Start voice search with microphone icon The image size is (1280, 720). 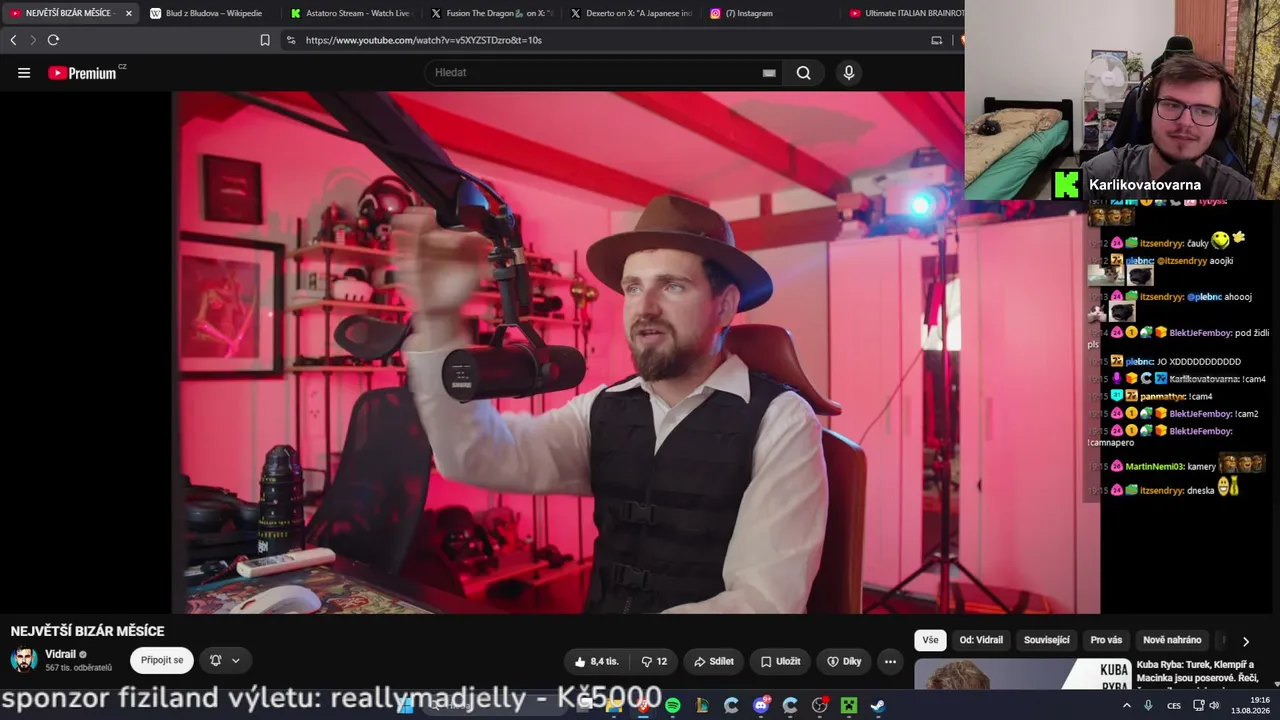[849, 73]
